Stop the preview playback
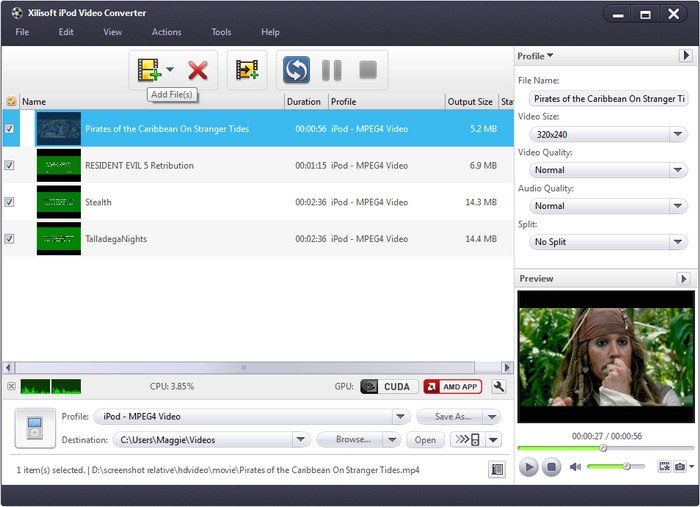The image size is (700, 507). pos(551,467)
